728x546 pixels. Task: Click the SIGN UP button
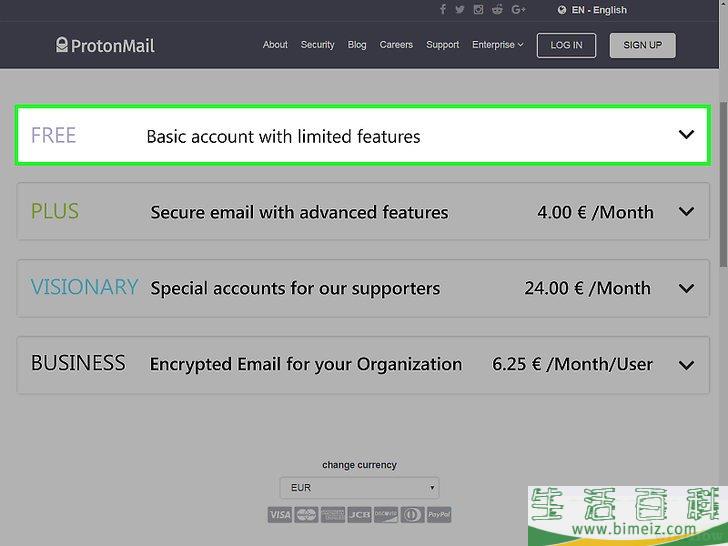(x=643, y=46)
